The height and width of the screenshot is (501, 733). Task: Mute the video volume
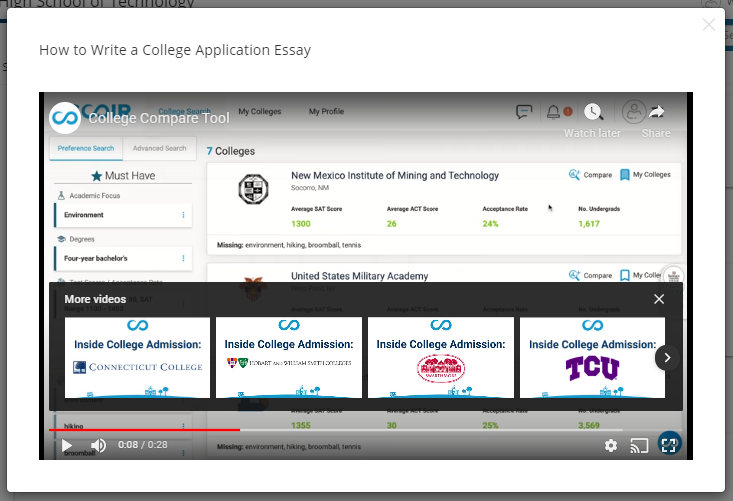coord(98,445)
